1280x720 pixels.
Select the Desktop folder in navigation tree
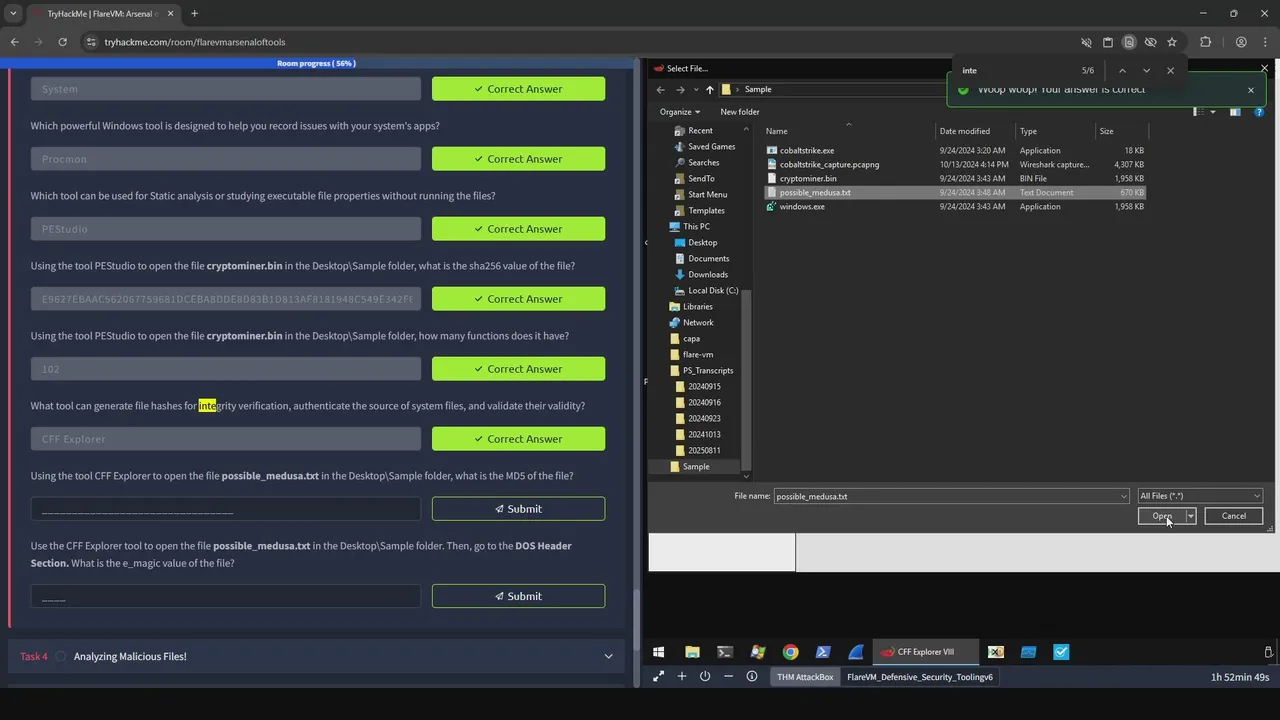pyautogui.click(x=702, y=243)
